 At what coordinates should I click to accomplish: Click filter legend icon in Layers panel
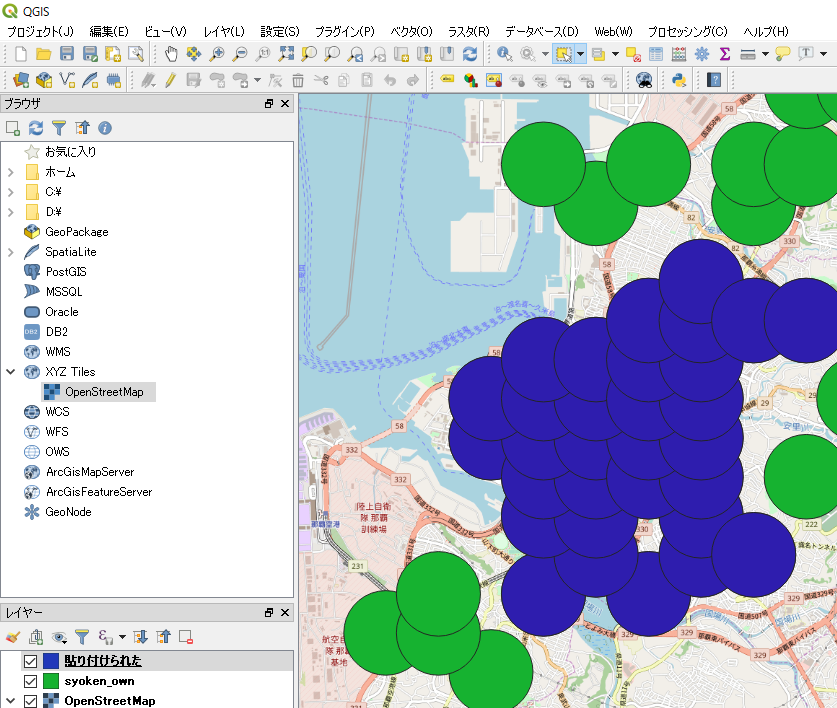point(82,636)
